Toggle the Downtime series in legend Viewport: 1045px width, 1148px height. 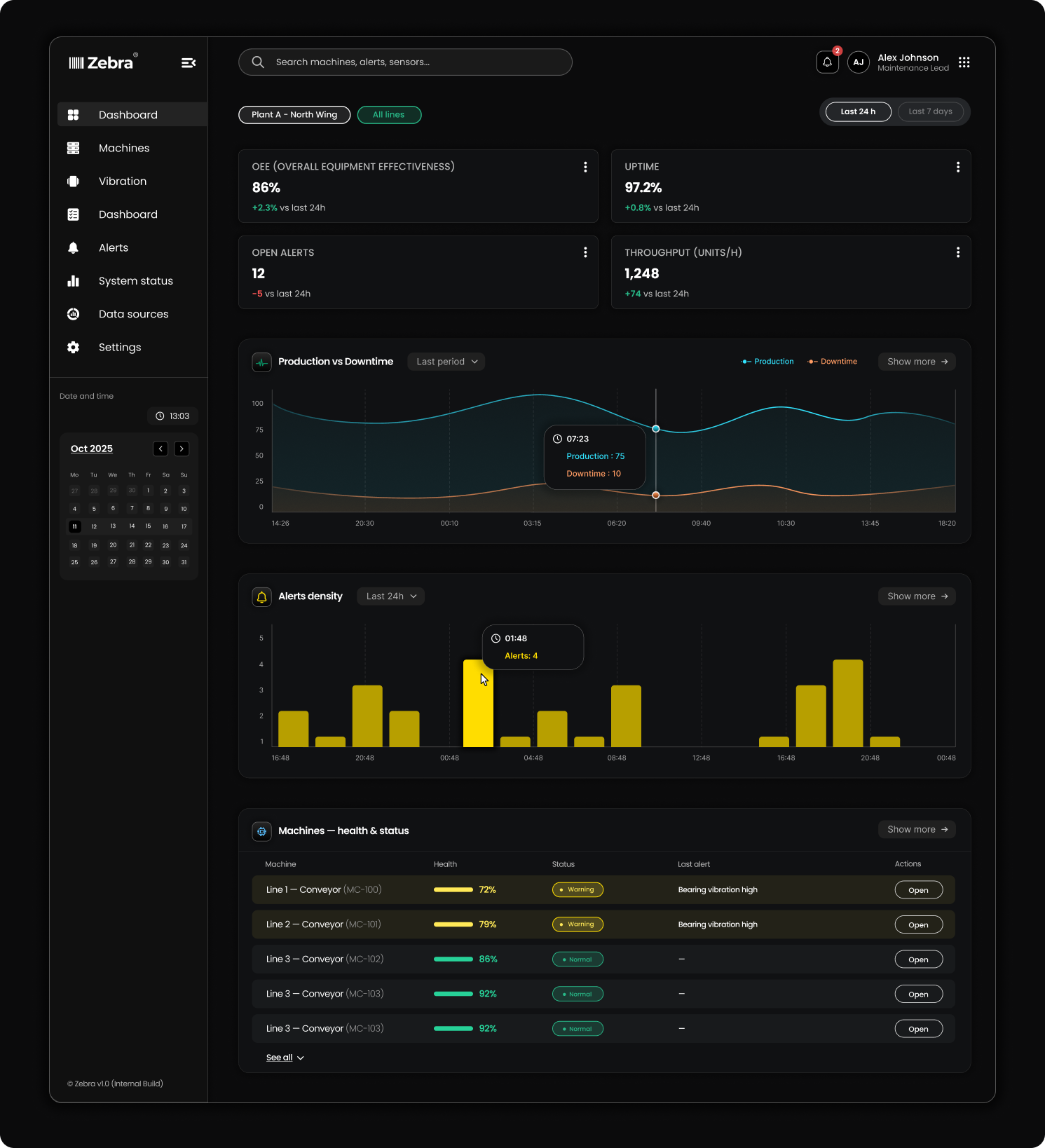pos(832,362)
